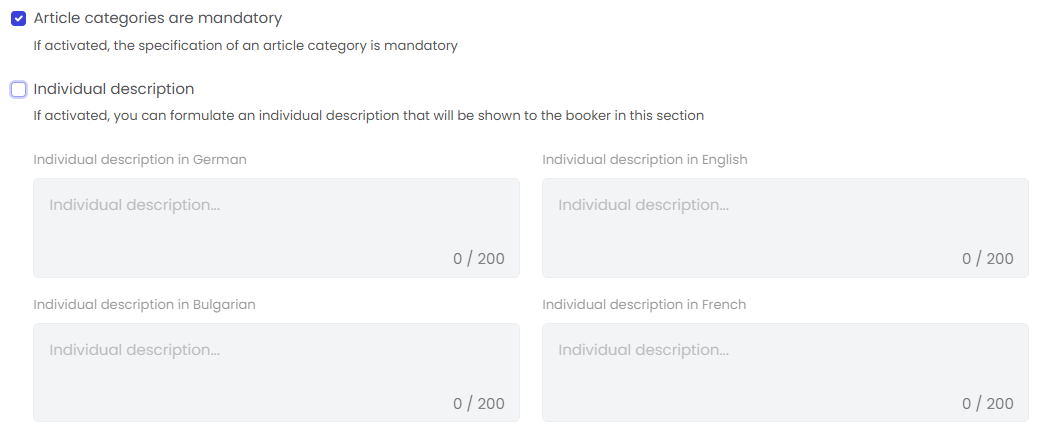This screenshot has height=443, width=1047.
Task: Uncheck the Article categories are mandatory checkbox
Action: (18, 18)
